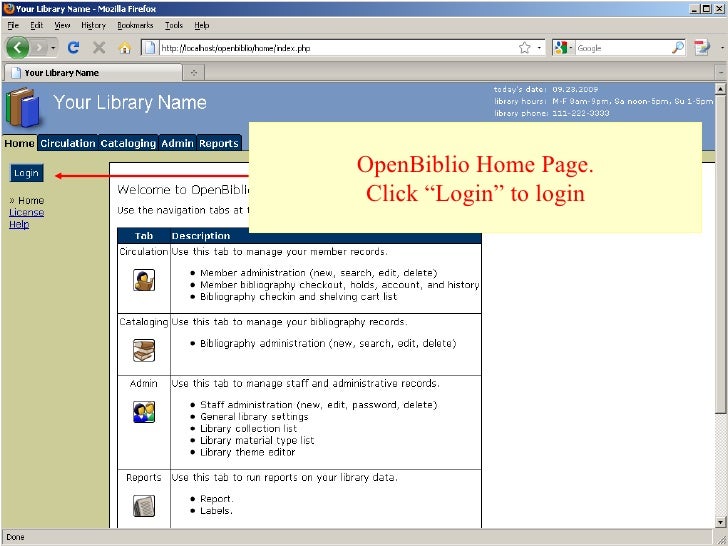Screen dimensions: 728x546
Task: Click the page scrollbar up arrow
Action: point(721,89)
